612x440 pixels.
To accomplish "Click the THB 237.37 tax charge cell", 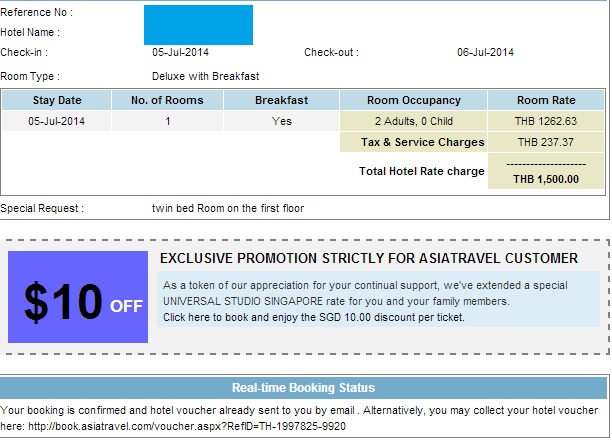I will 546,142.
